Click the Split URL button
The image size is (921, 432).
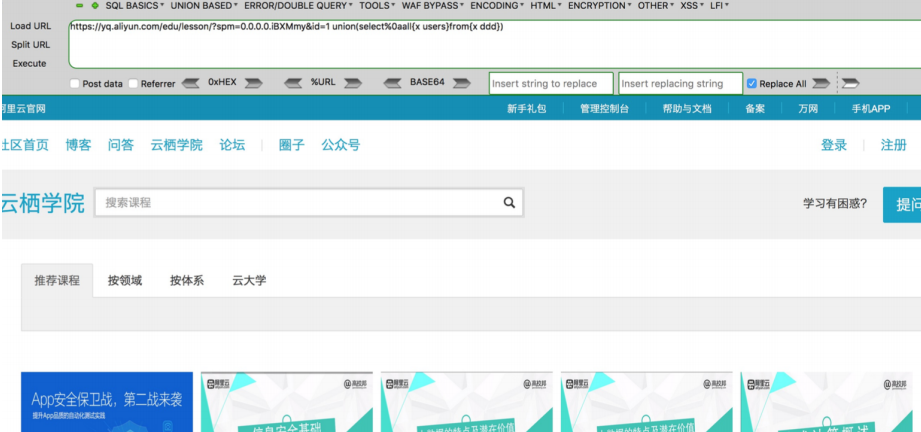[31, 45]
